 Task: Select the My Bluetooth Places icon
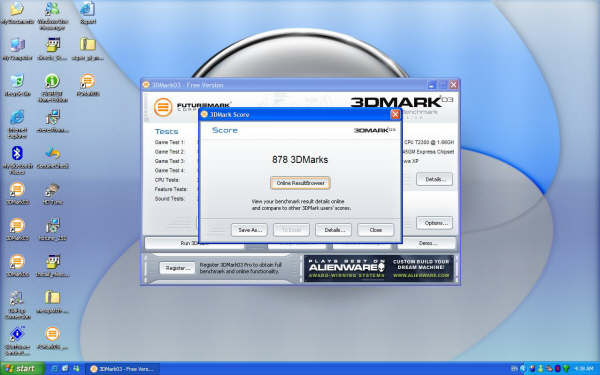tap(17, 160)
